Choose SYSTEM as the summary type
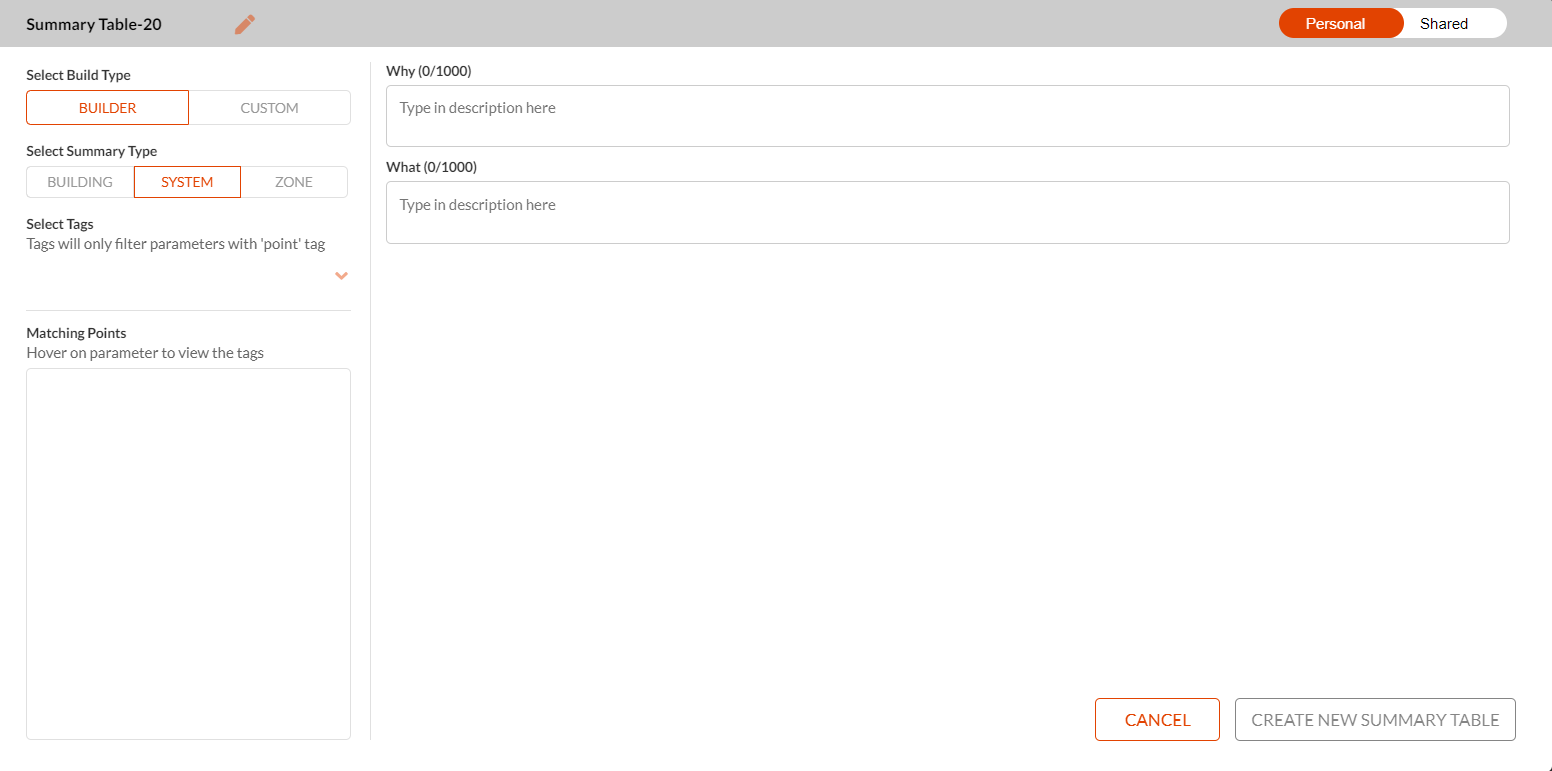 click(x=187, y=182)
